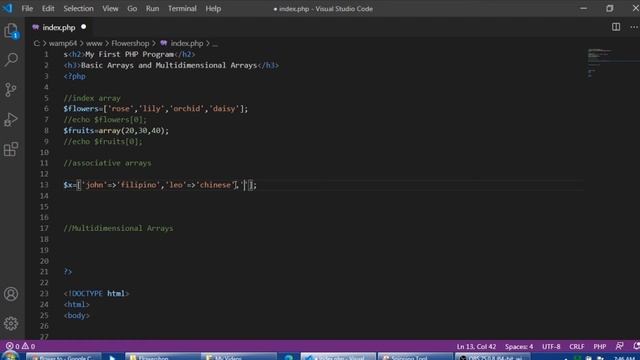Viewport: 640px width, 360px height.
Task: Click the 'Basic Arrays and Multidimensional Arrays' heading text
Action: click(169, 65)
